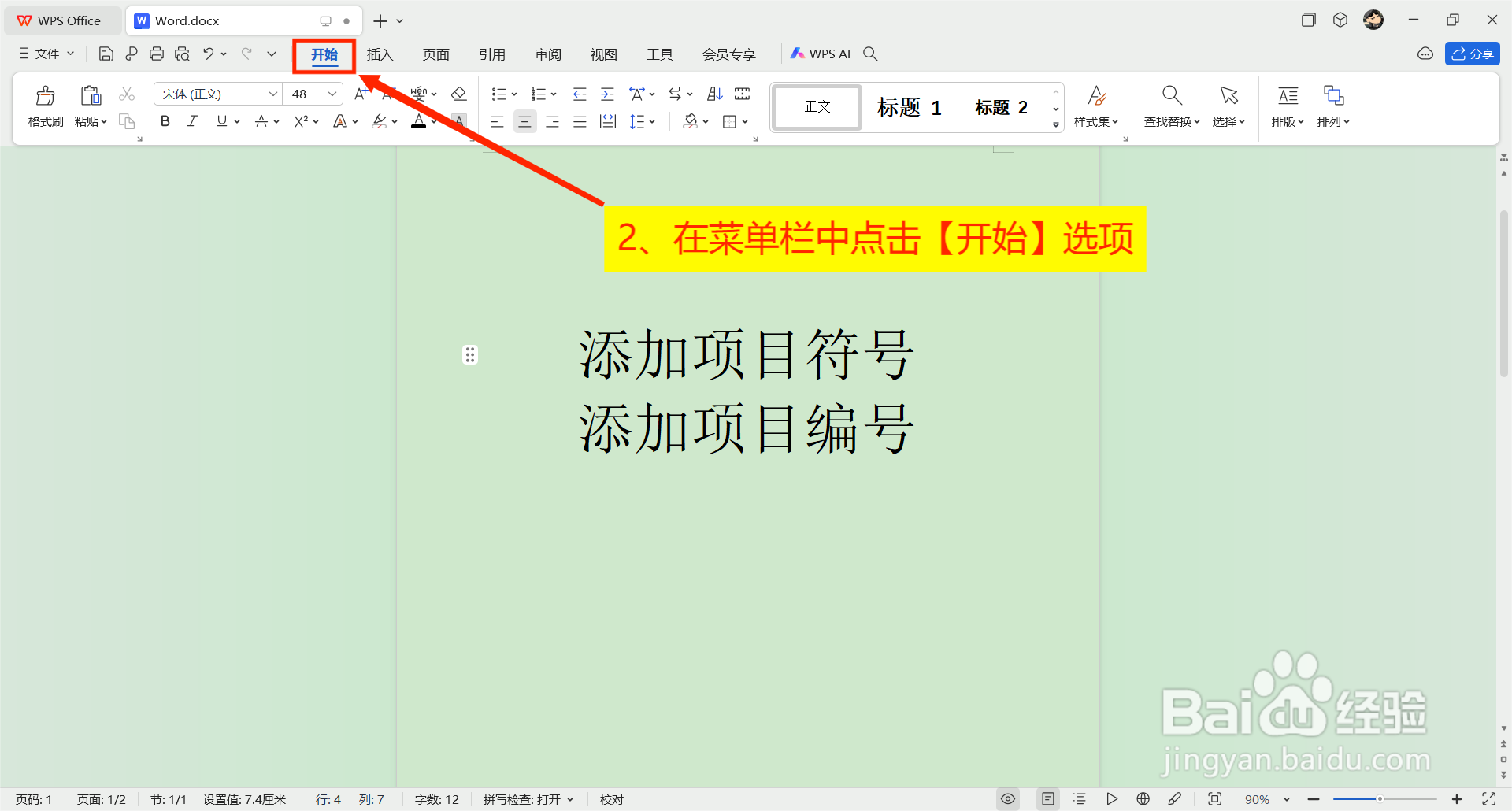Open Print Preview icon

pos(182,54)
